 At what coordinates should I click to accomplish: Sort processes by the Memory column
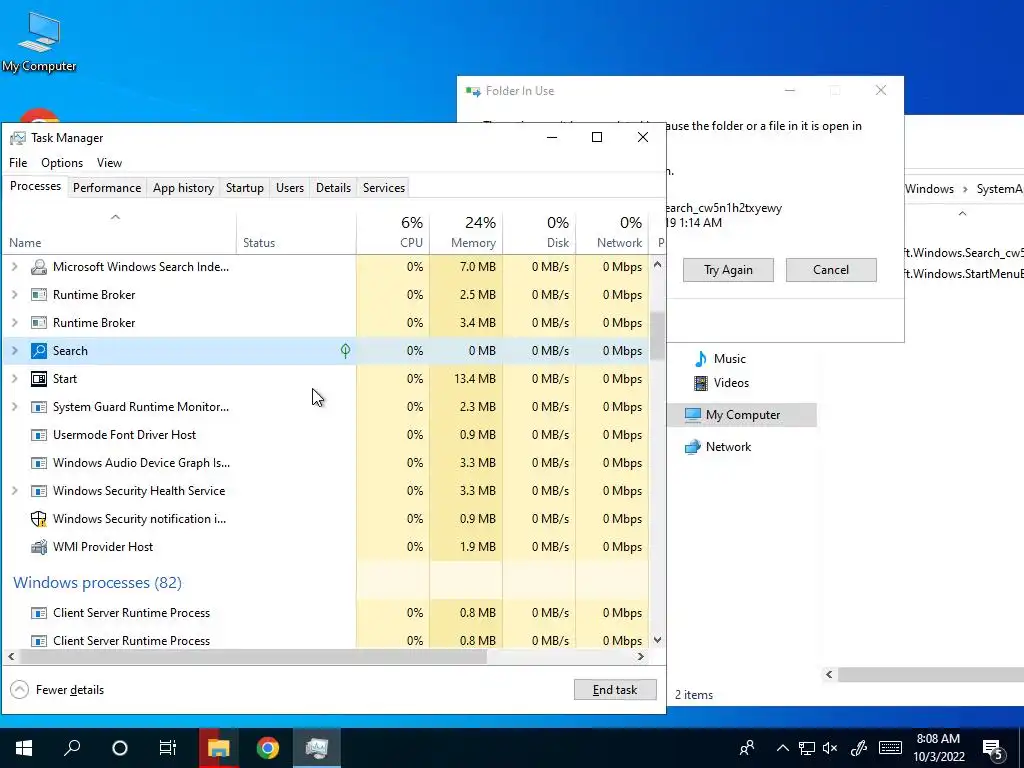466,232
